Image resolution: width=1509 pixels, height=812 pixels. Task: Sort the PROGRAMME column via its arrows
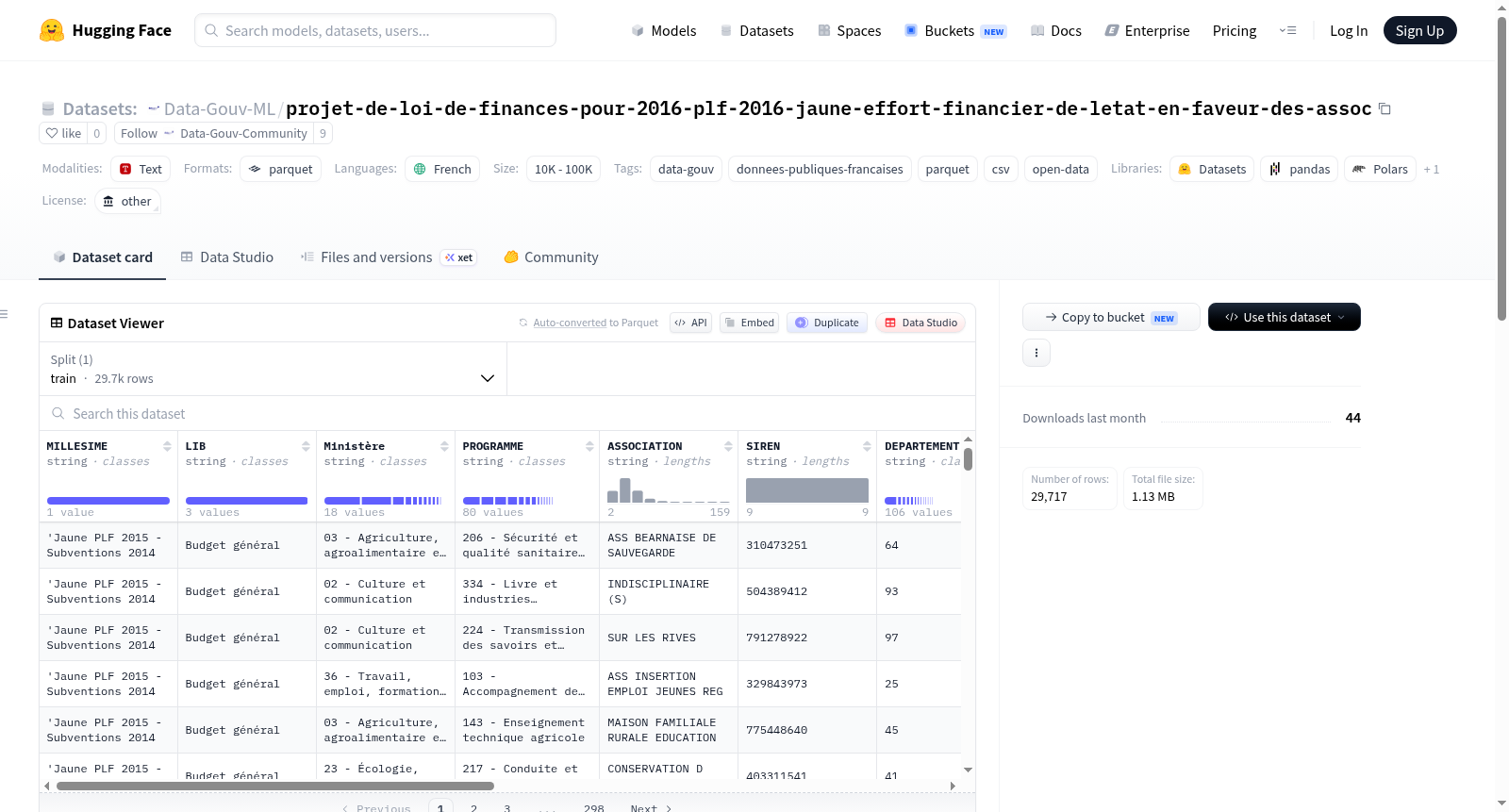(x=589, y=446)
